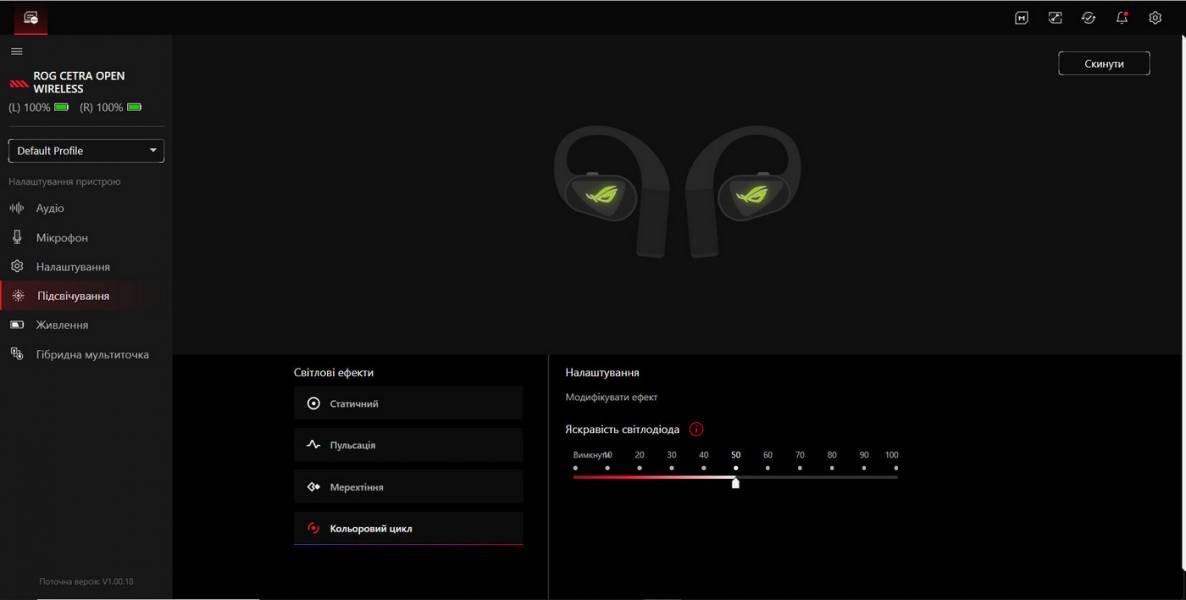Switch to the Налаштування sidebar section
Screen dimensions: 1186x600
(x=17, y=266)
